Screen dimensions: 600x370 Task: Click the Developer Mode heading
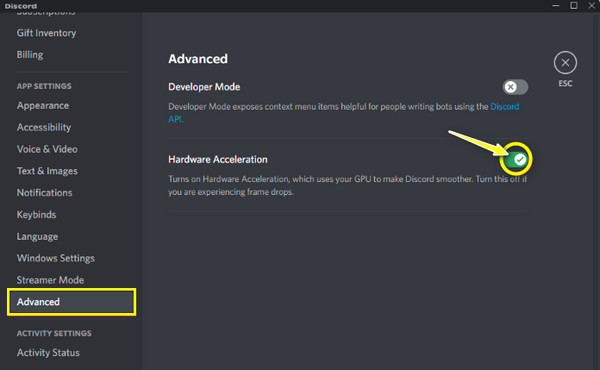(x=204, y=87)
